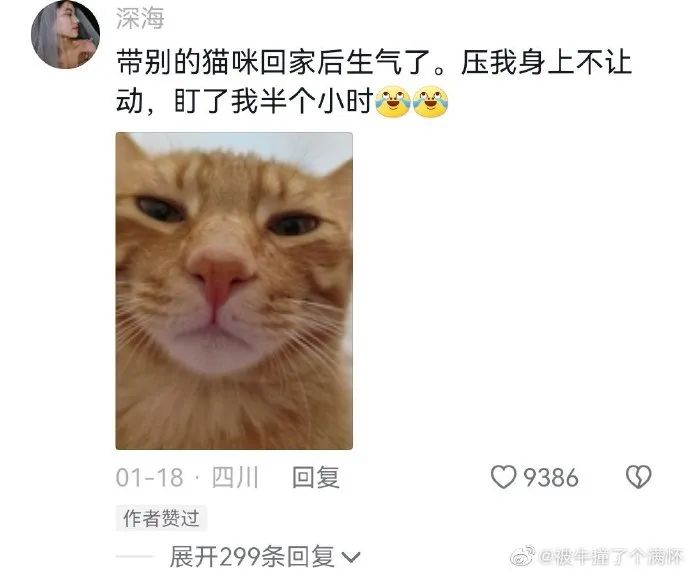
Task: Tap the dash line before 展开299条回复
Action: point(135,557)
